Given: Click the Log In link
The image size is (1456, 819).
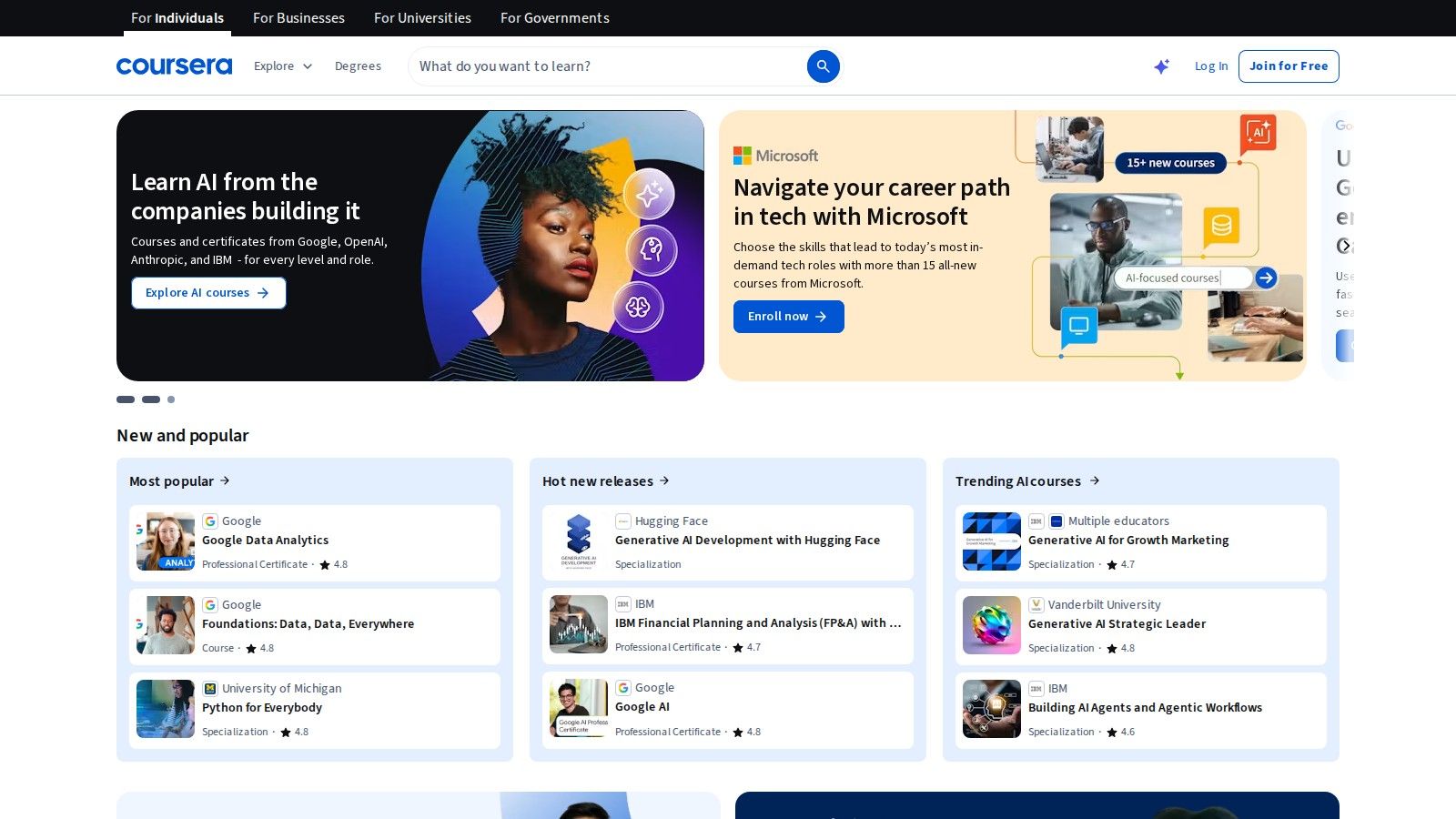Looking at the screenshot, I should click(1211, 66).
